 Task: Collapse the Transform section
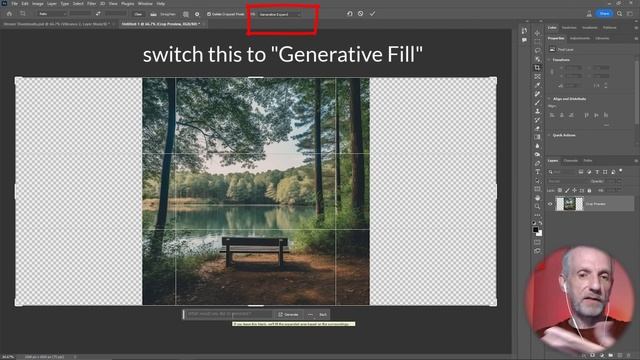click(x=549, y=60)
